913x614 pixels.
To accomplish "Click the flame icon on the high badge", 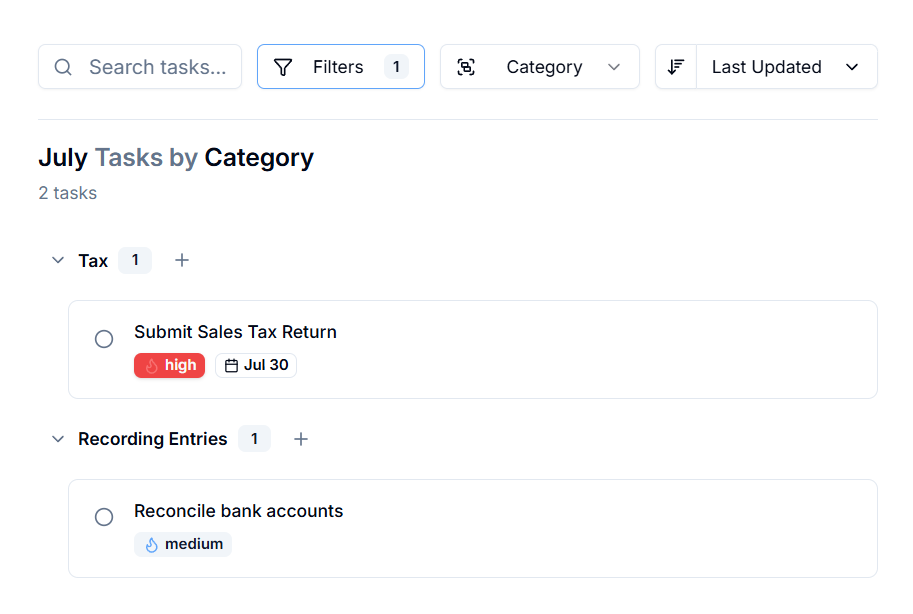I will (152, 365).
